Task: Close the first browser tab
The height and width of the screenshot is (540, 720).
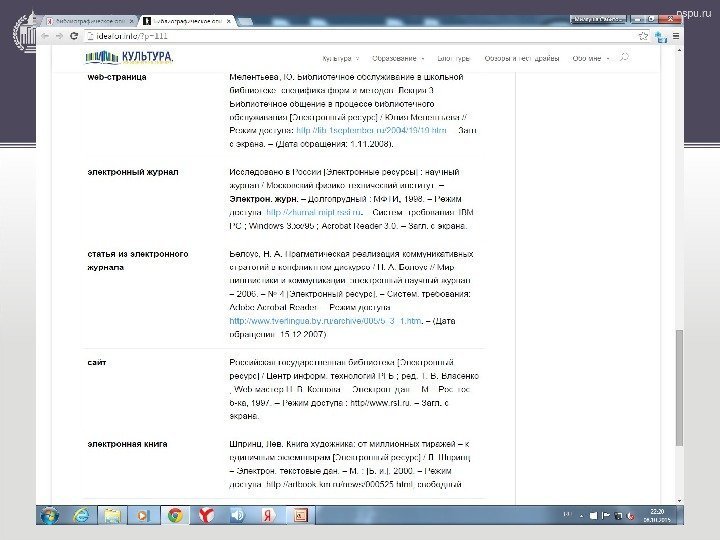Action: (x=132, y=21)
